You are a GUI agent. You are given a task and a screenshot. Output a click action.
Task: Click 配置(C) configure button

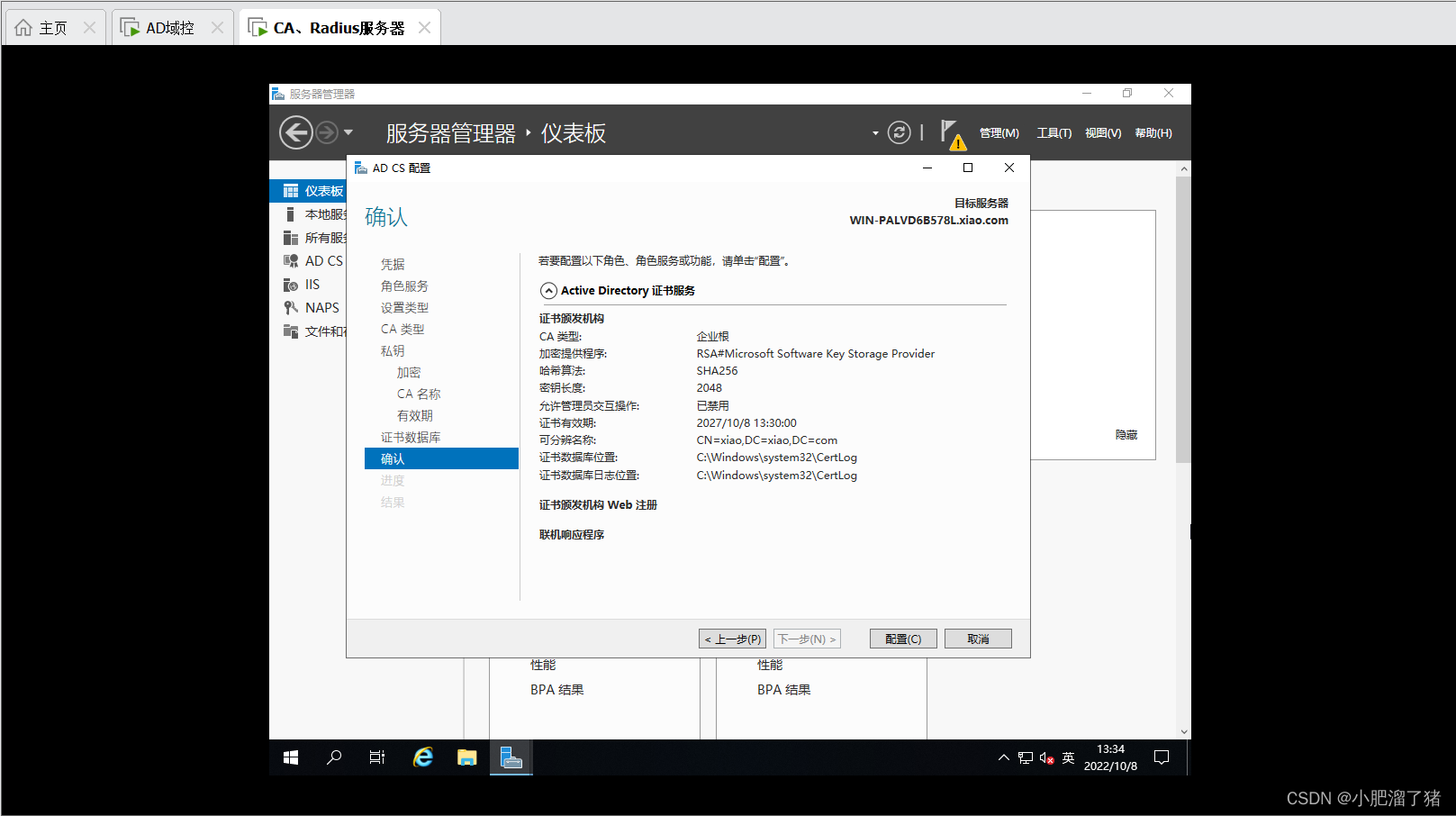[903, 639]
